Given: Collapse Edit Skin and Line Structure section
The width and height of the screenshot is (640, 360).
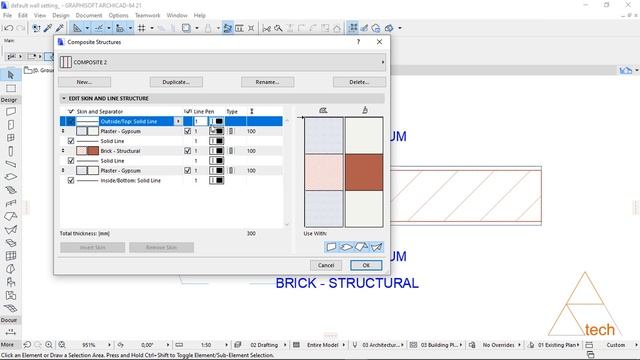Looking at the screenshot, I should pos(64,98).
